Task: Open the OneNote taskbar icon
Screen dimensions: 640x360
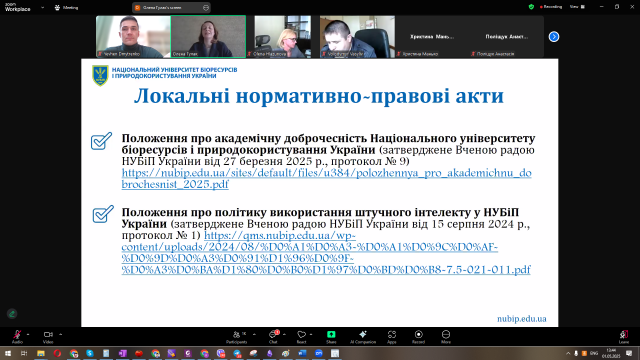Action: point(122,353)
